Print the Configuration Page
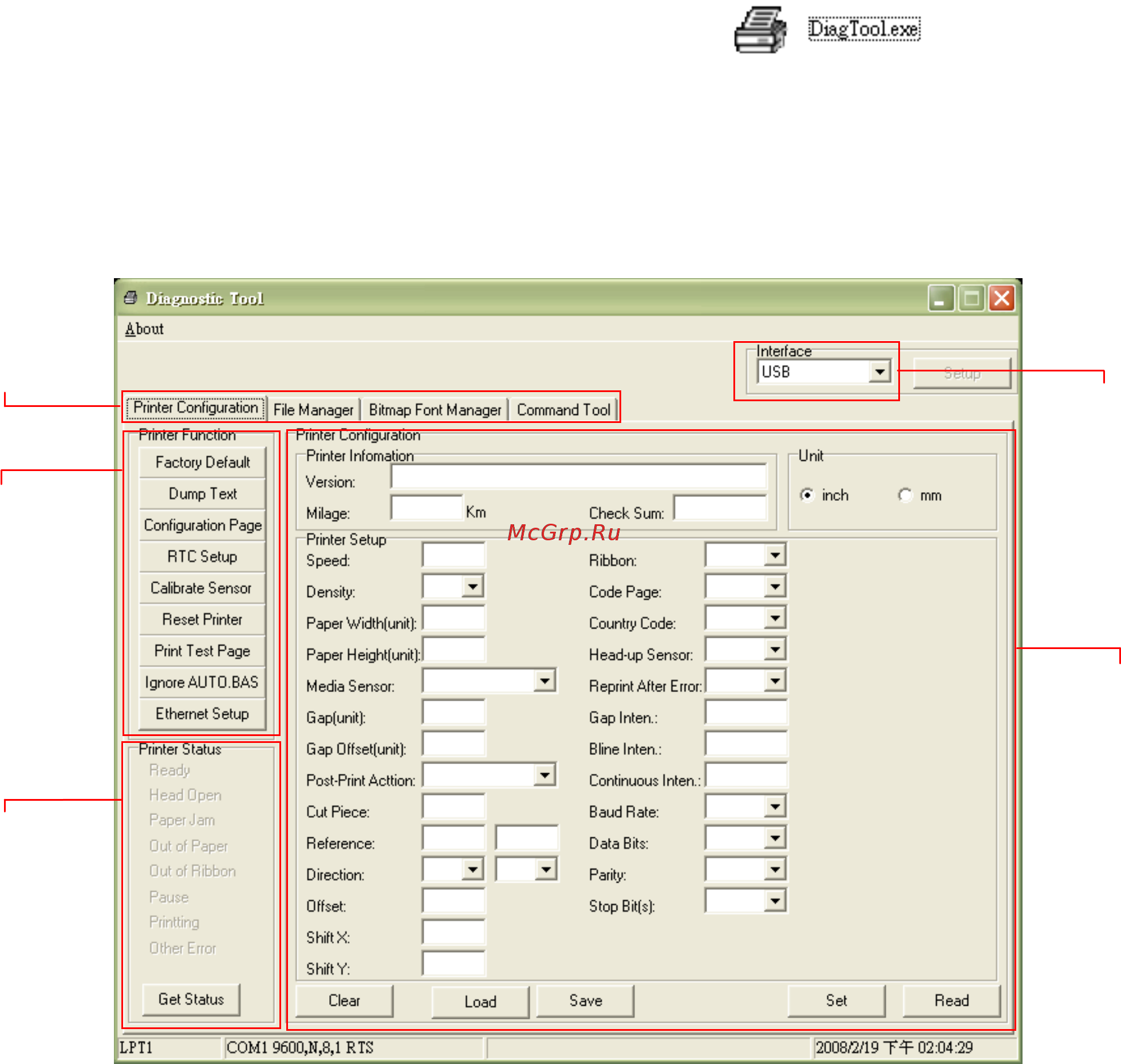 click(203, 525)
